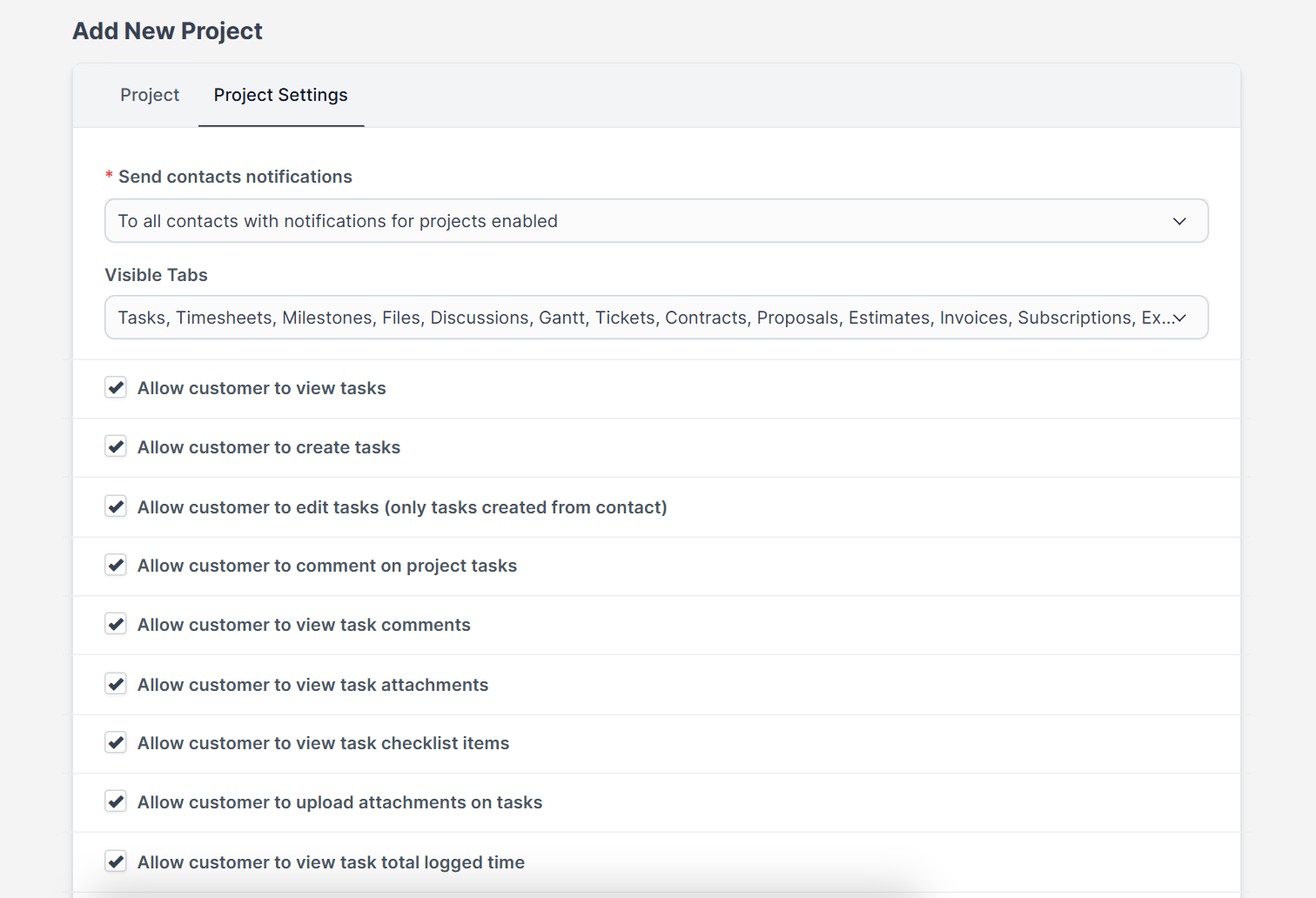Disable Allow customer to comment on project tasks
This screenshot has height=898, width=1316.
[x=116, y=565]
